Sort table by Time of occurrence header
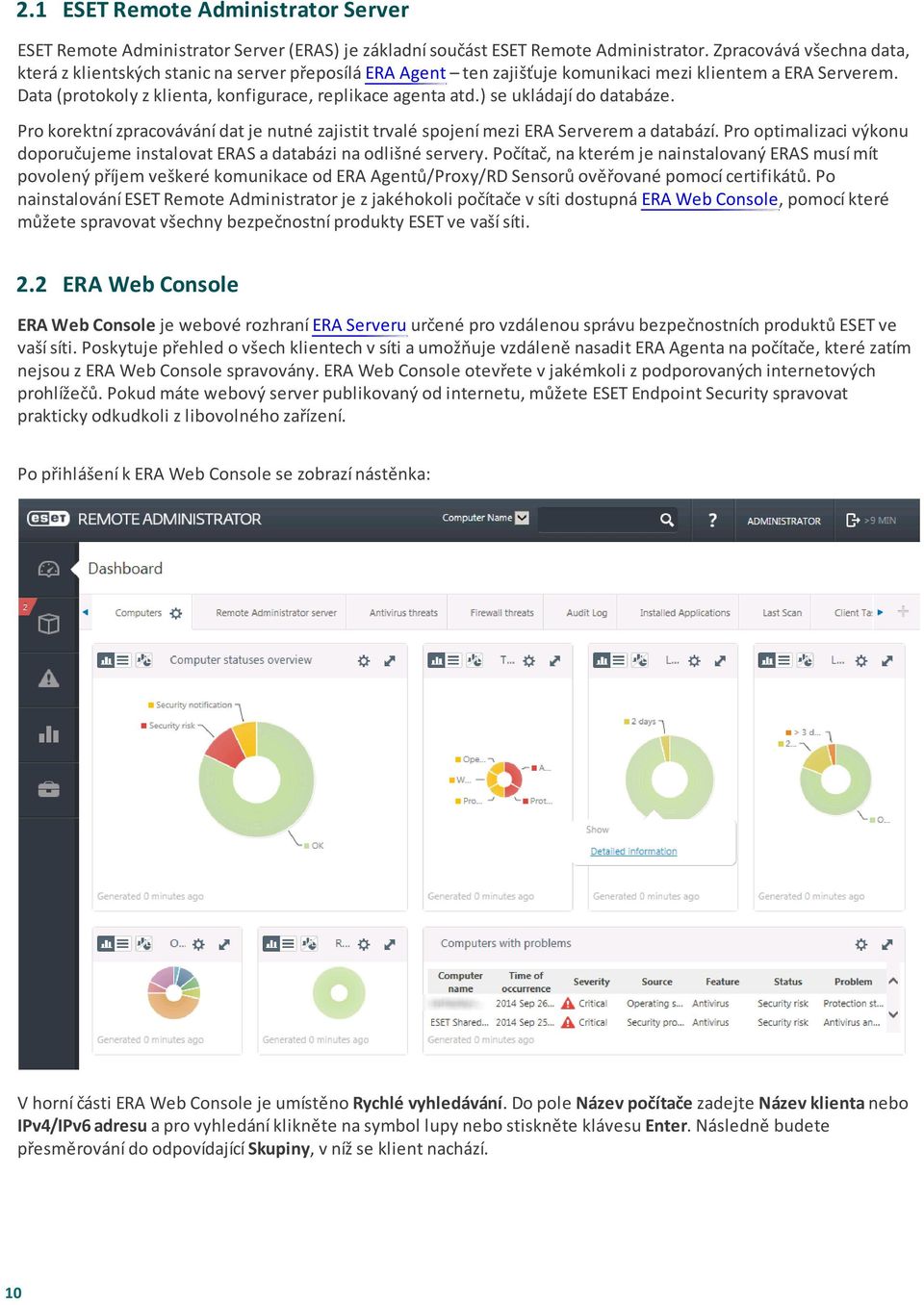924x1305 pixels. click(x=526, y=982)
